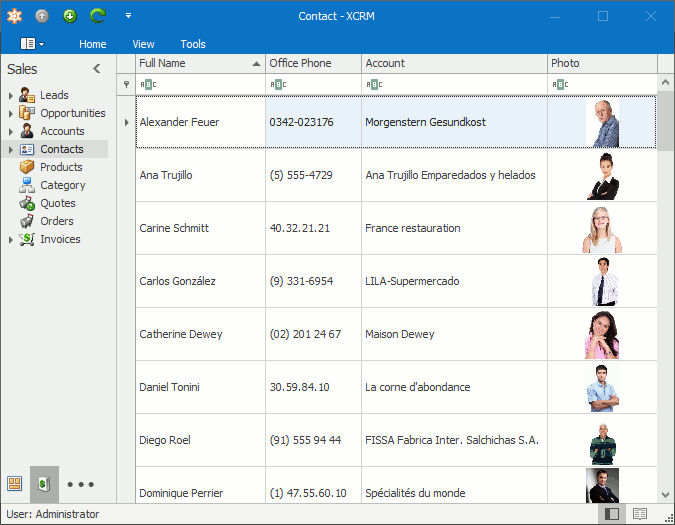Click the Photo filter condition icon
This screenshot has height=525, width=675.
pos(560,84)
